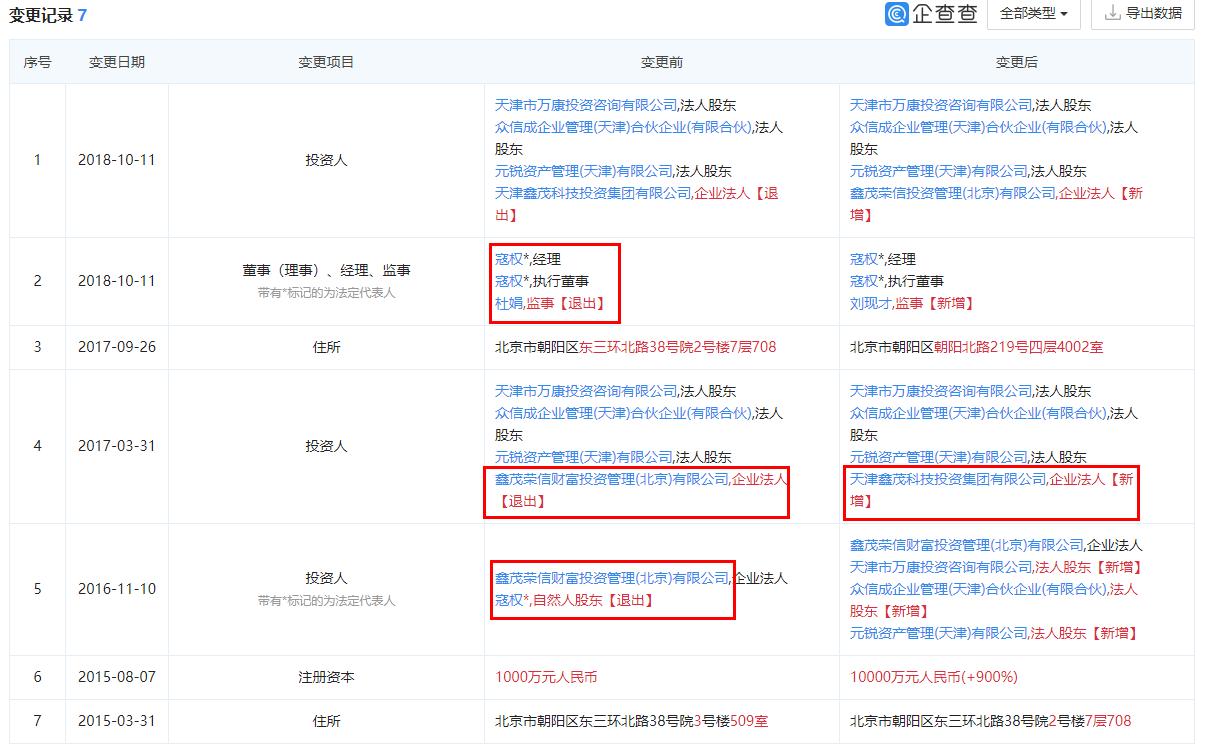Screen dimensions: 1207x747
Task: Open 元锐资产管理(天津)有限公司 in record 1 变更后
Action: tap(939, 171)
